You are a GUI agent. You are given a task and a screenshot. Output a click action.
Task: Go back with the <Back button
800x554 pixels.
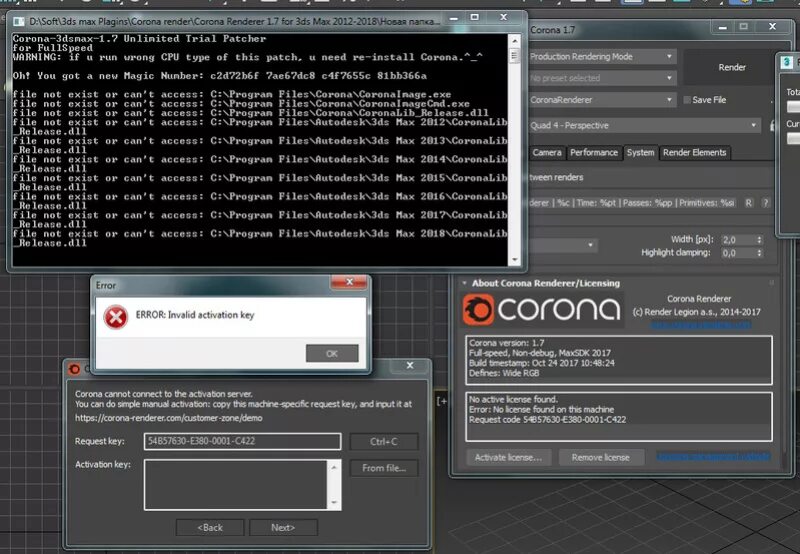pyautogui.click(x=210, y=527)
